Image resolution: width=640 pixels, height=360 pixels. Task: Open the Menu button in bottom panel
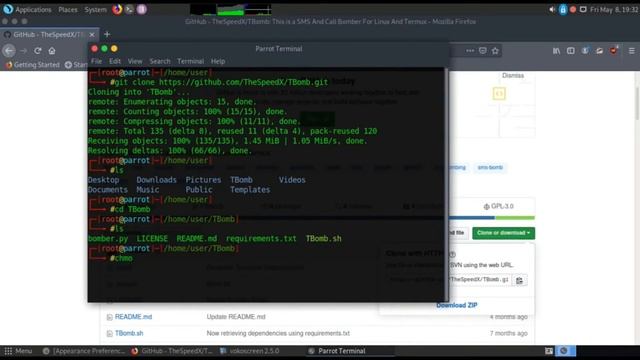pyautogui.click(x=18, y=351)
